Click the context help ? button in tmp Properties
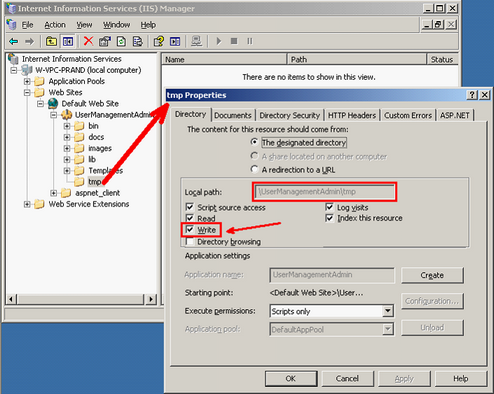Viewport: 494px width, 394px height. click(472, 95)
